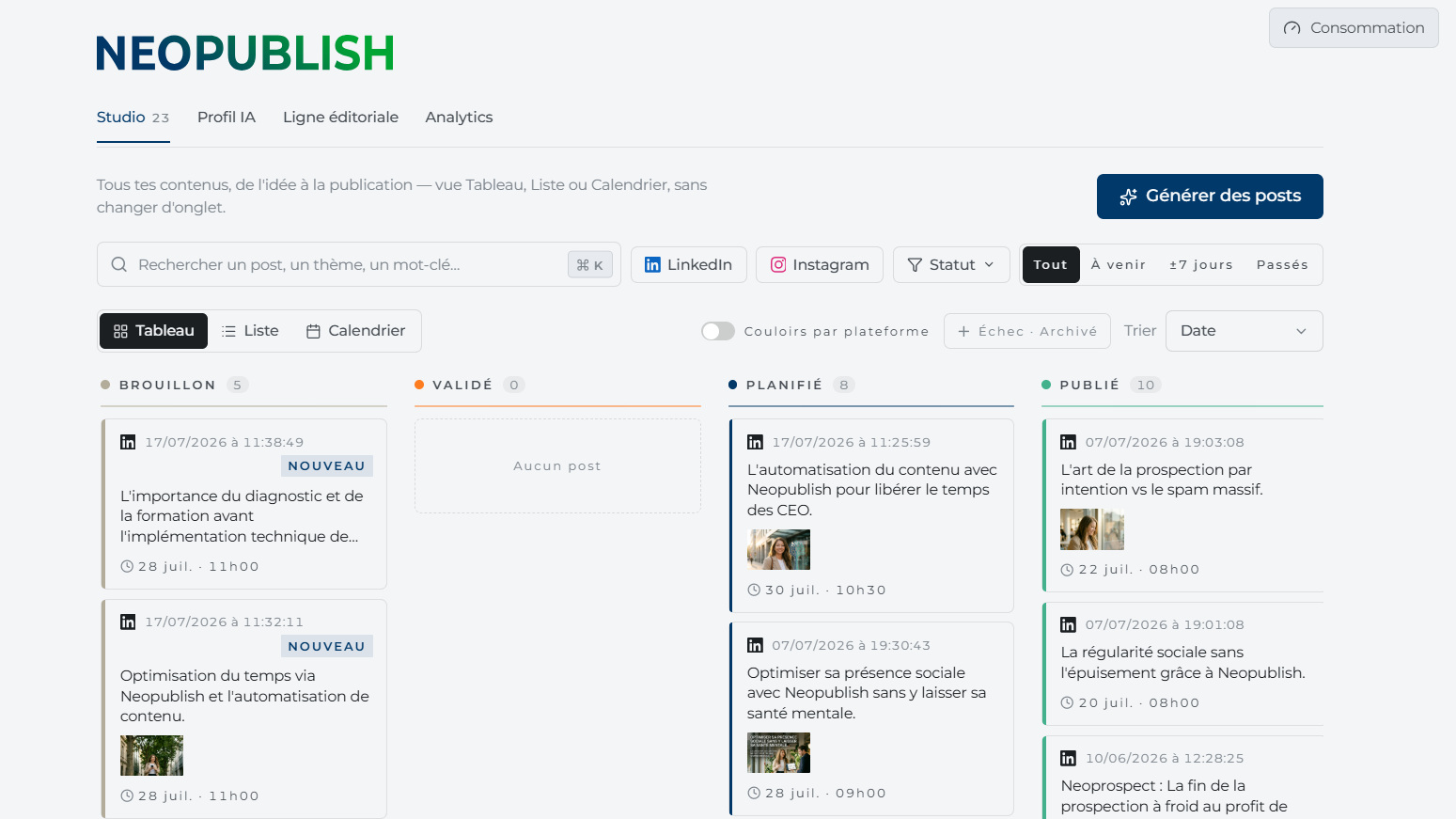Viewport: 1456px width, 819px height.
Task: Click the Publié count badge showing 10
Action: (x=1146, y=385)
